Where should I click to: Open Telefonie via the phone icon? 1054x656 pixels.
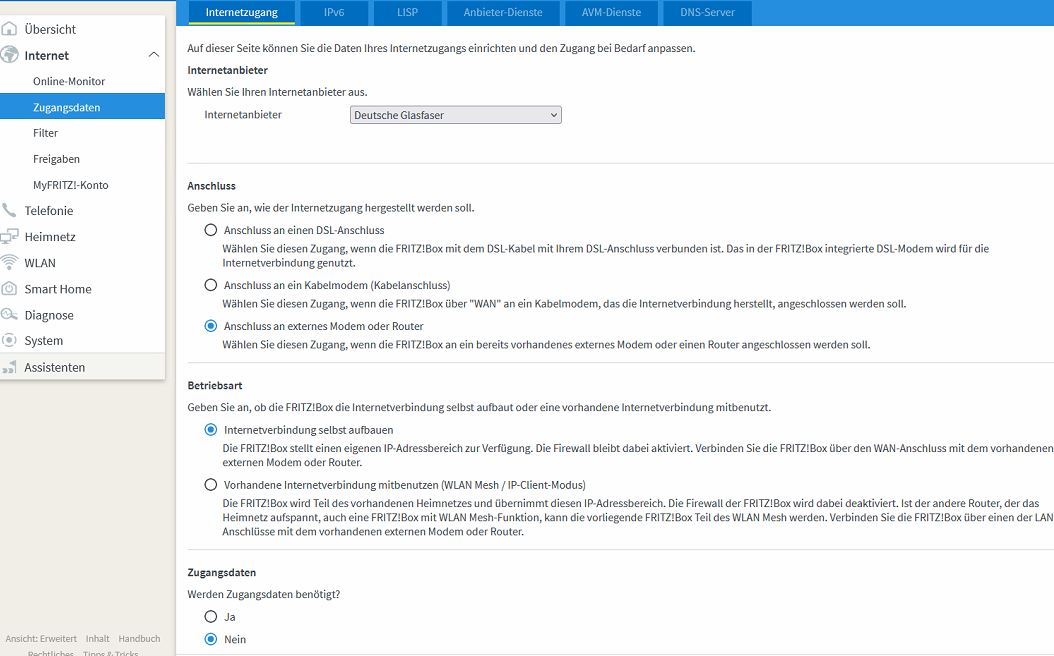[9, 210]
